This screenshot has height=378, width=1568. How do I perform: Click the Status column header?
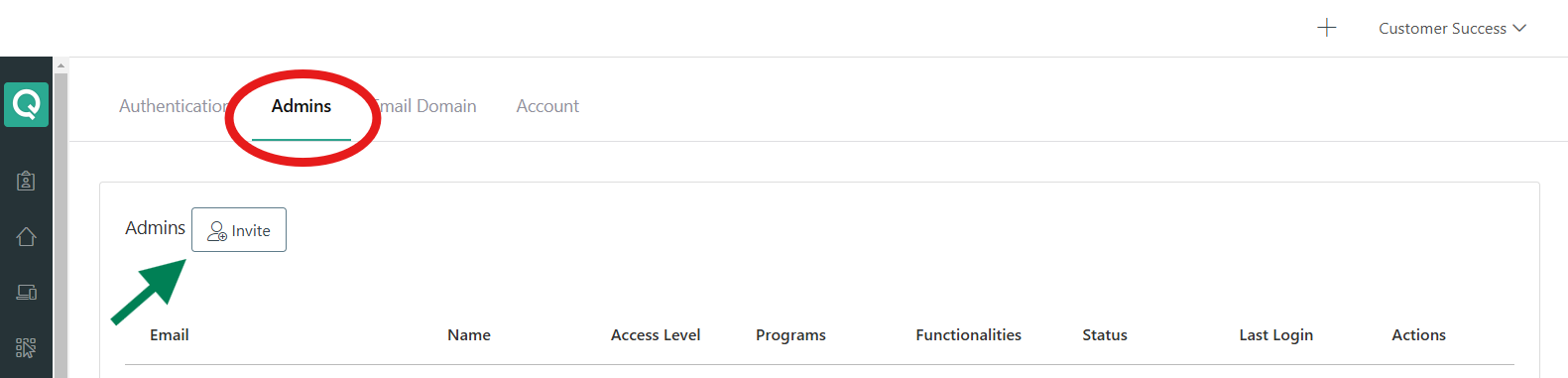click(1105, 335)
